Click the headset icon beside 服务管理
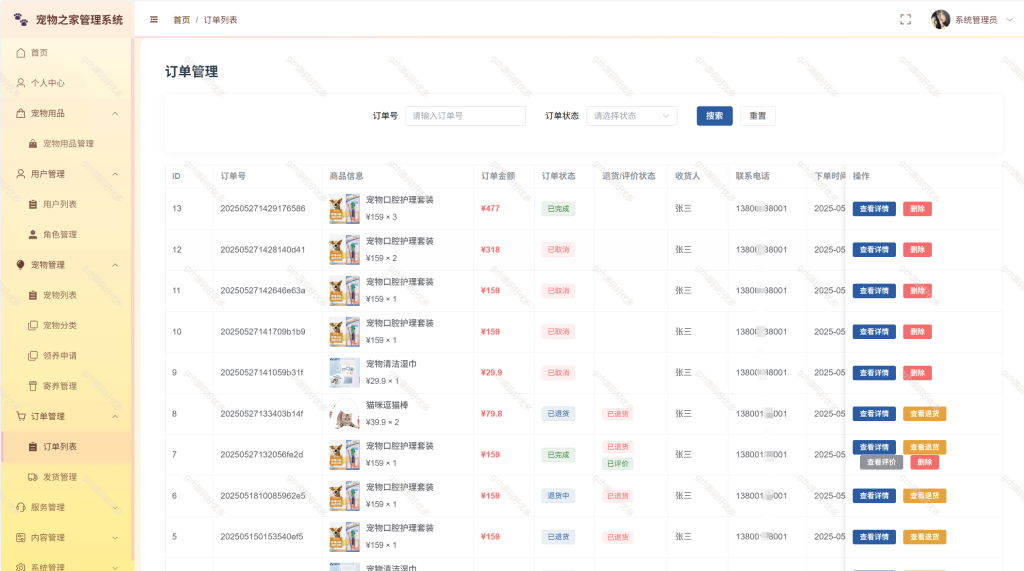 [21, 508]
